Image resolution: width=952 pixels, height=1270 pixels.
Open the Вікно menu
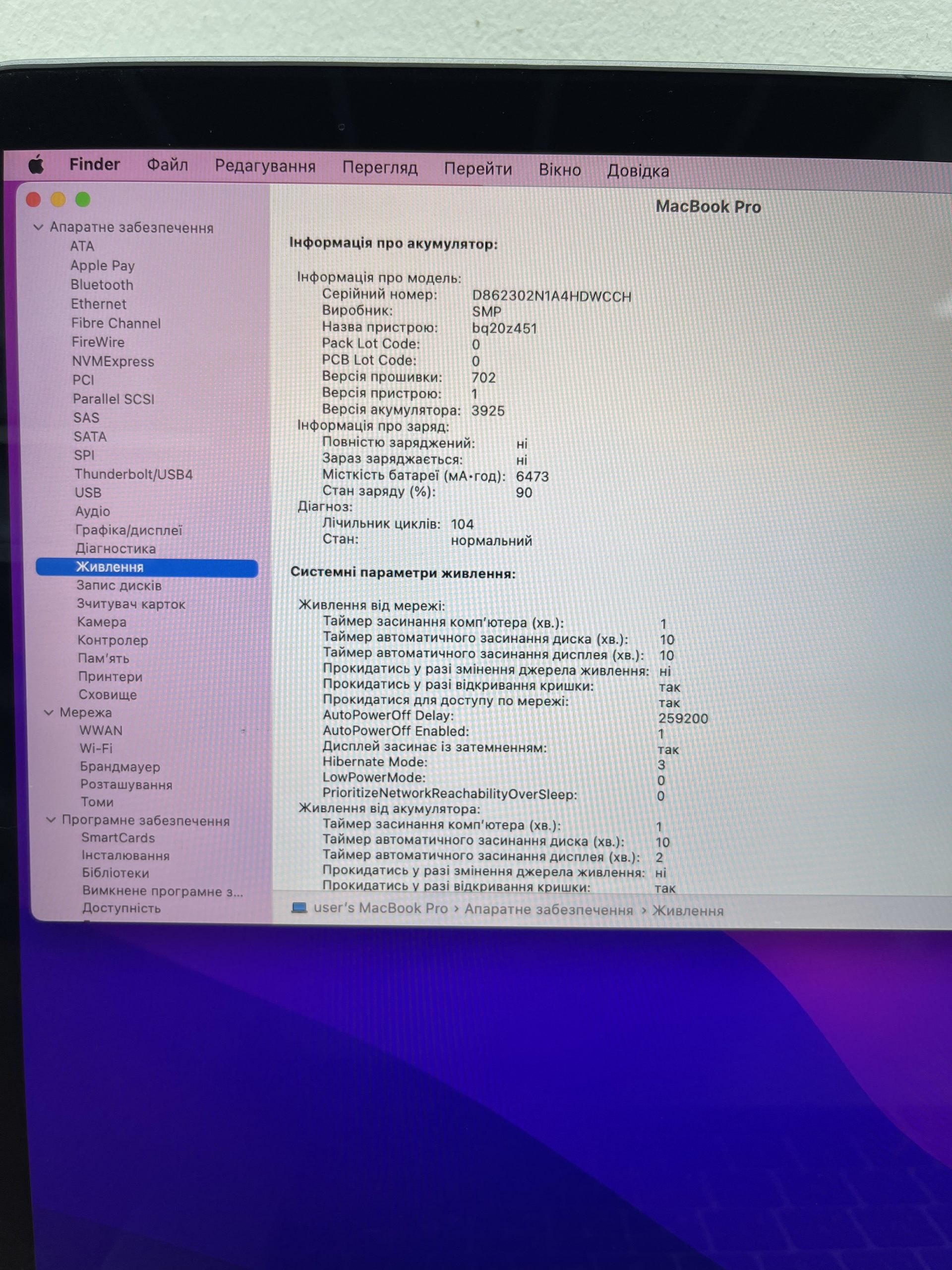tap(559, 171)
